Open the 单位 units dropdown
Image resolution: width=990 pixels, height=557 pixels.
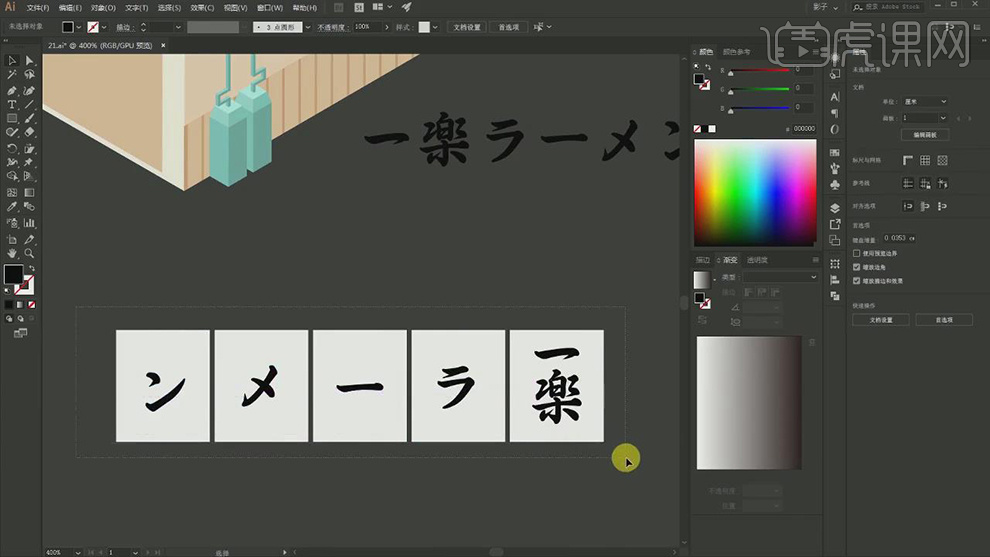tap(926, 102)
